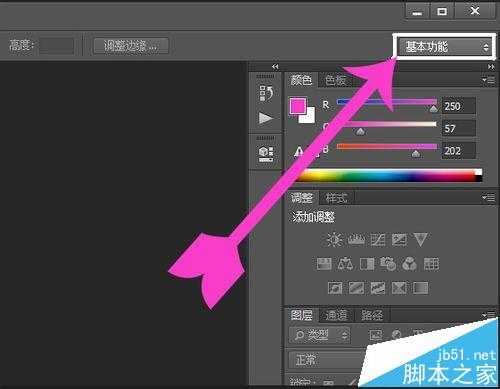Click the G value field showing 57
Screen dimensions: 500x389
(x=459, y=128)
